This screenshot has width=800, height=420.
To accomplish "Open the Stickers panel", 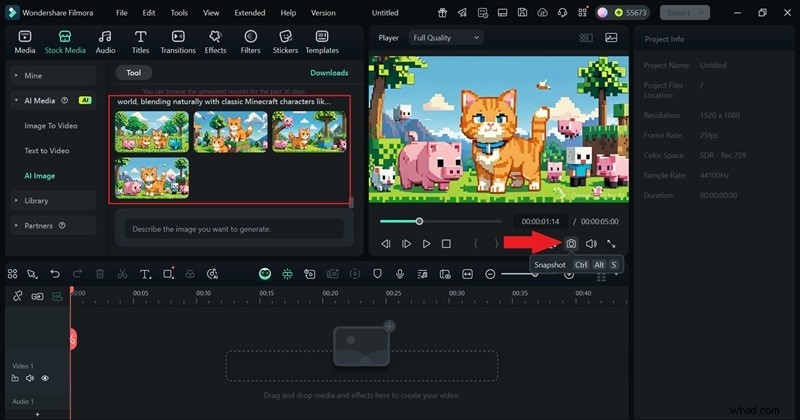I will [285, 41].
